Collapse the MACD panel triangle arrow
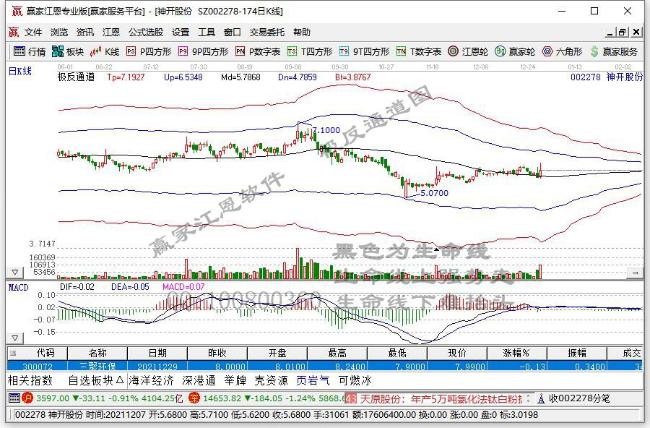 pyautogui.click(x=15, y=338)
